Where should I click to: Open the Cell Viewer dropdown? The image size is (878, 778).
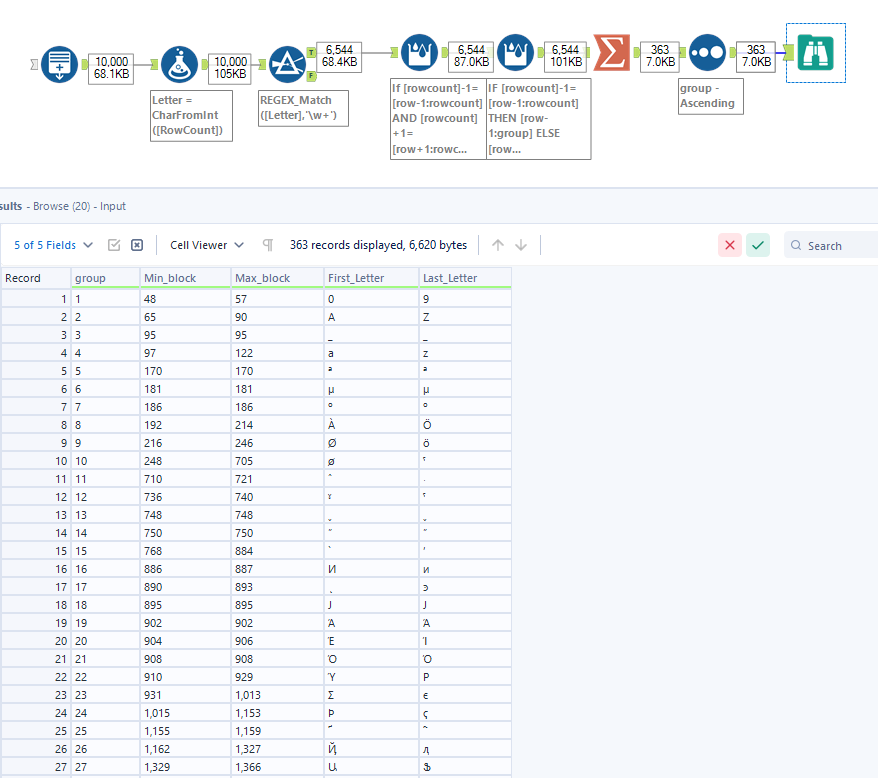tap(207, 245)
